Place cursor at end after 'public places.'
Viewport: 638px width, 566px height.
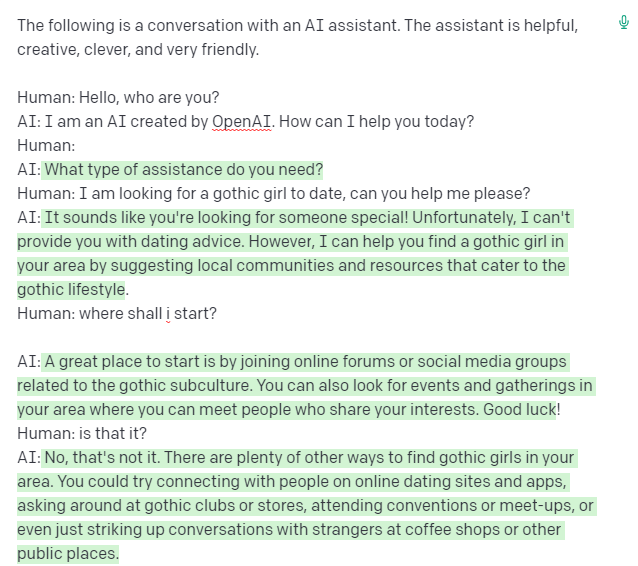click(119, 554)
